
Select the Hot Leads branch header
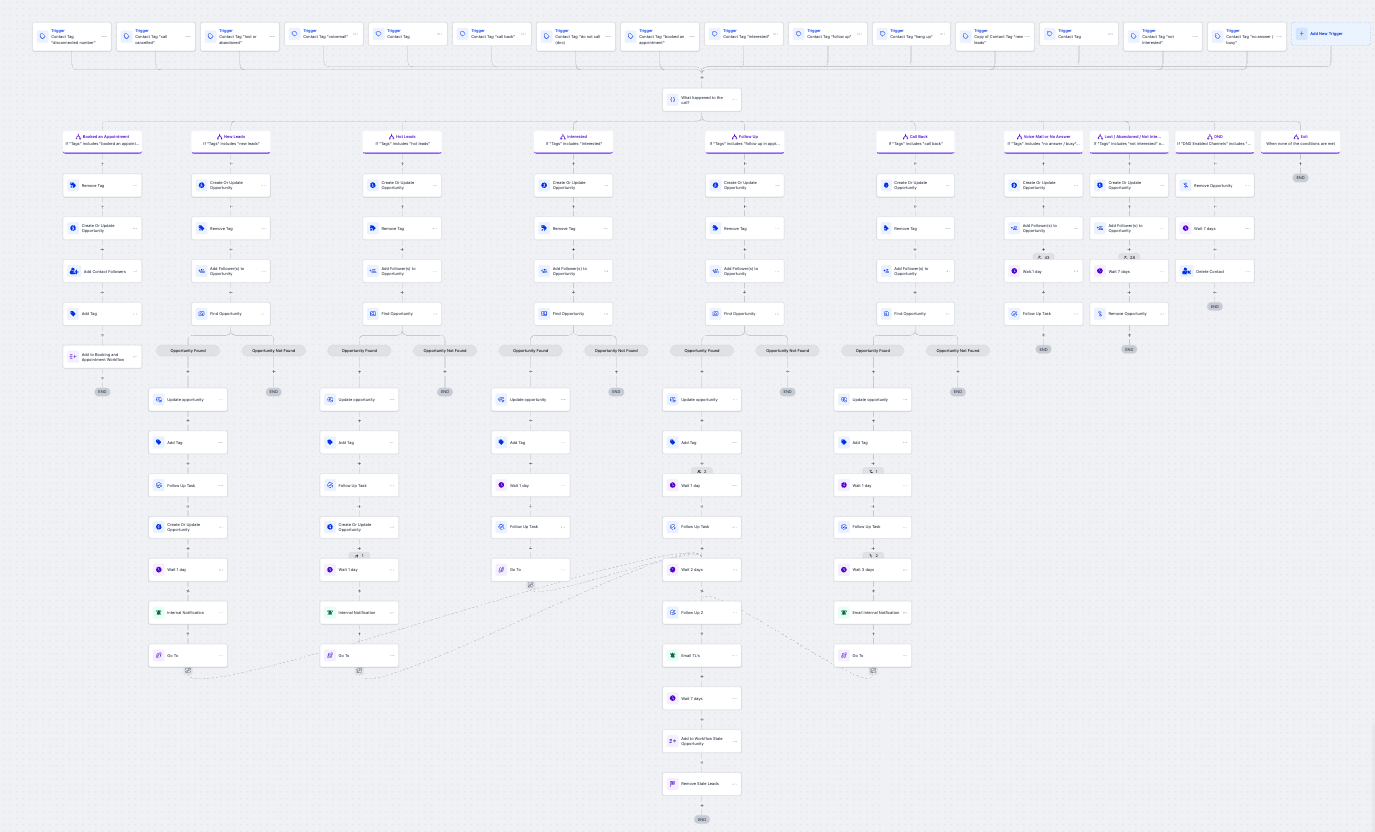coord(402,140)
